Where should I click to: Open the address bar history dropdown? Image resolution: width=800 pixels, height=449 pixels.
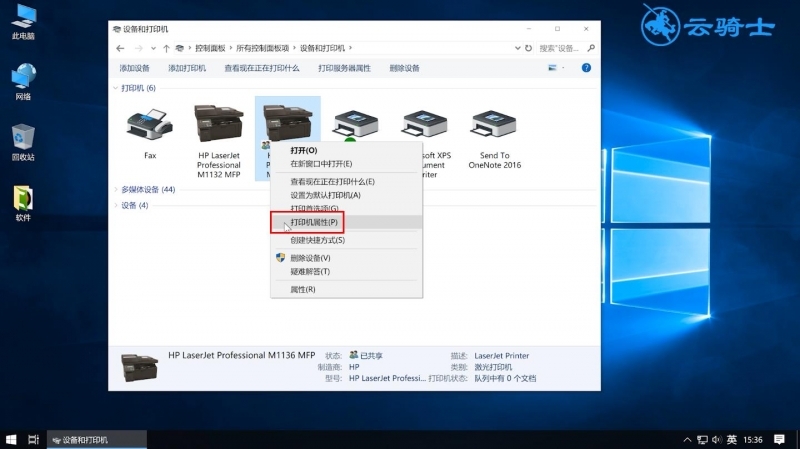(x=517, y=48)
